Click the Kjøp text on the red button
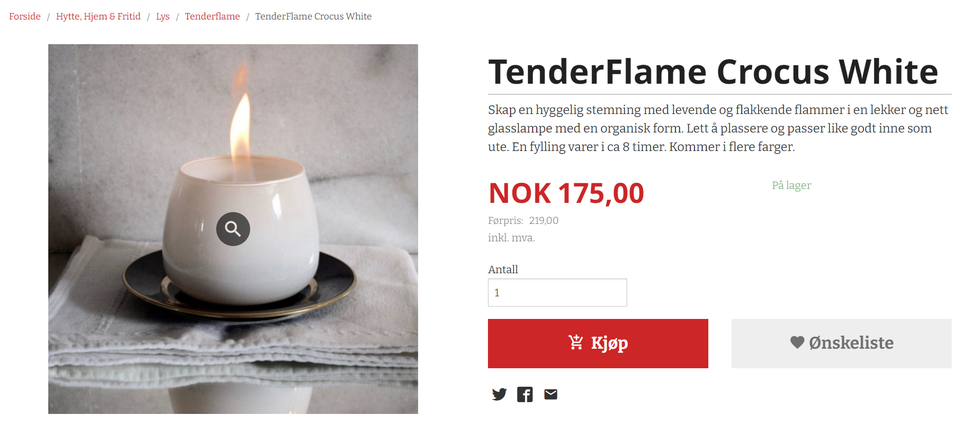This screenshot has height=435, width=960. [609, 343]
